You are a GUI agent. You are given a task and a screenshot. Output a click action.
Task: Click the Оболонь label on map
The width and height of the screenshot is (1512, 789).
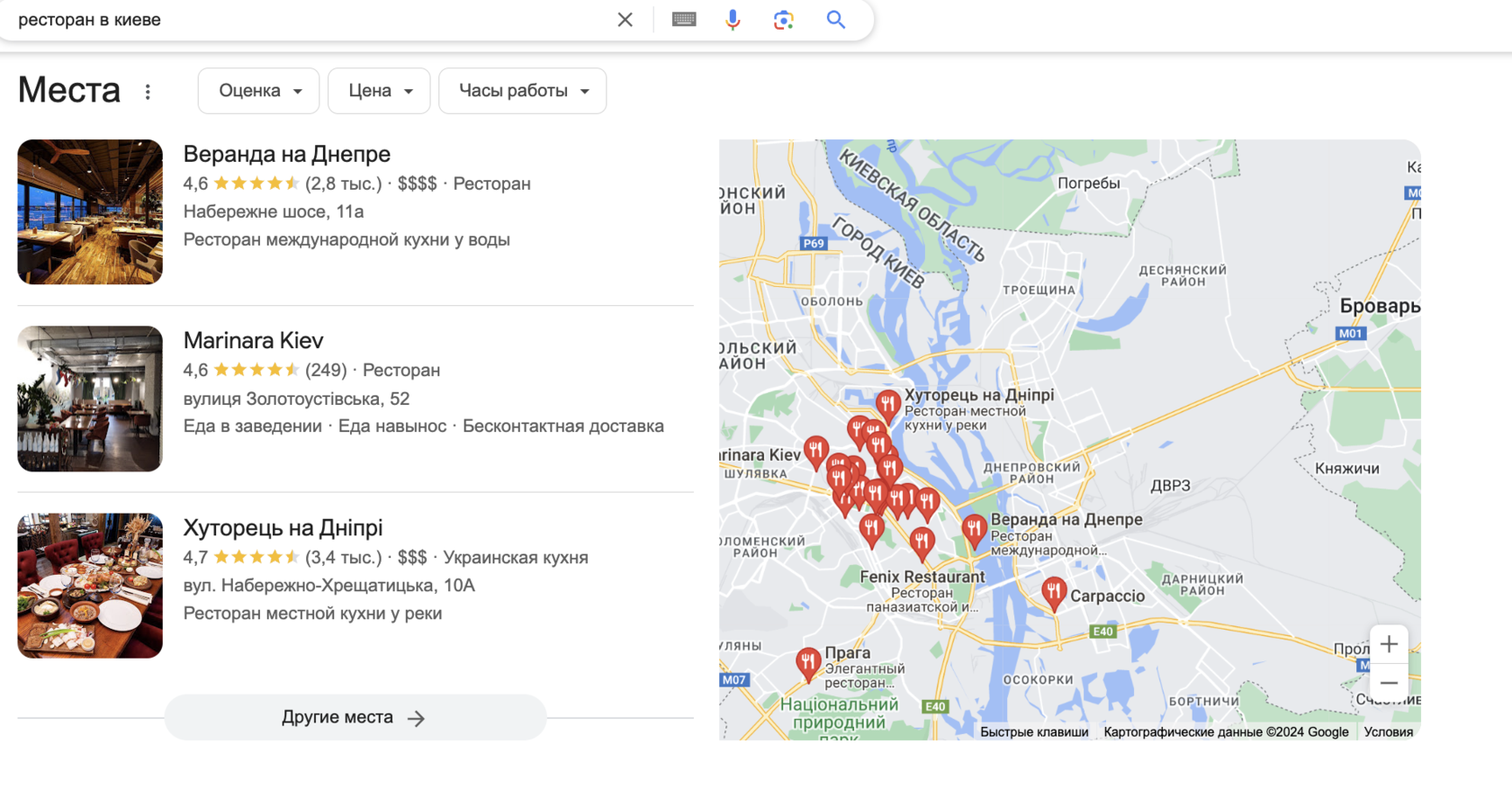(x=832, y=301)
